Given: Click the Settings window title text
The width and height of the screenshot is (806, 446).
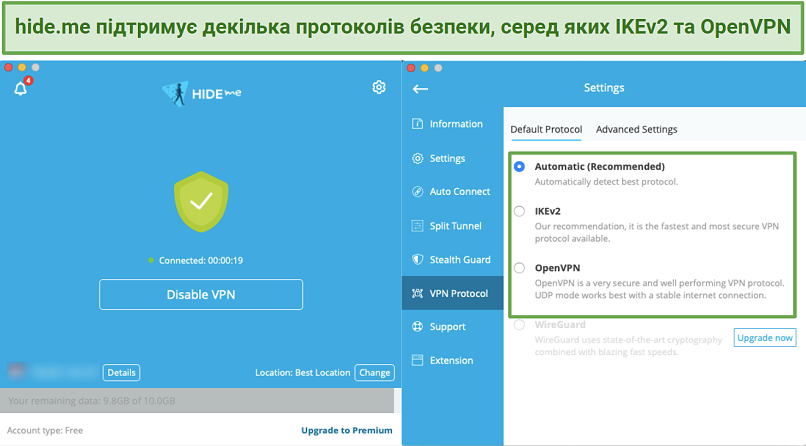Looking at the screenshot, I should pyautogui.click(x=604, y=88).
